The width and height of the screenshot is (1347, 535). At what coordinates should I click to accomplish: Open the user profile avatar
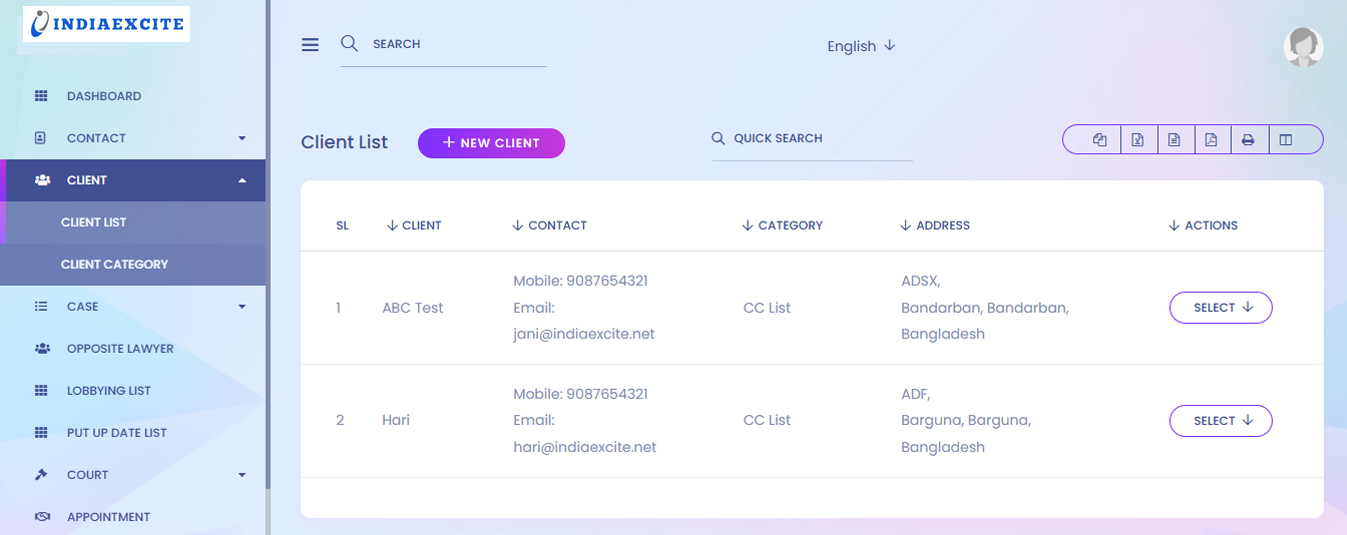[x=1303, y=47]
